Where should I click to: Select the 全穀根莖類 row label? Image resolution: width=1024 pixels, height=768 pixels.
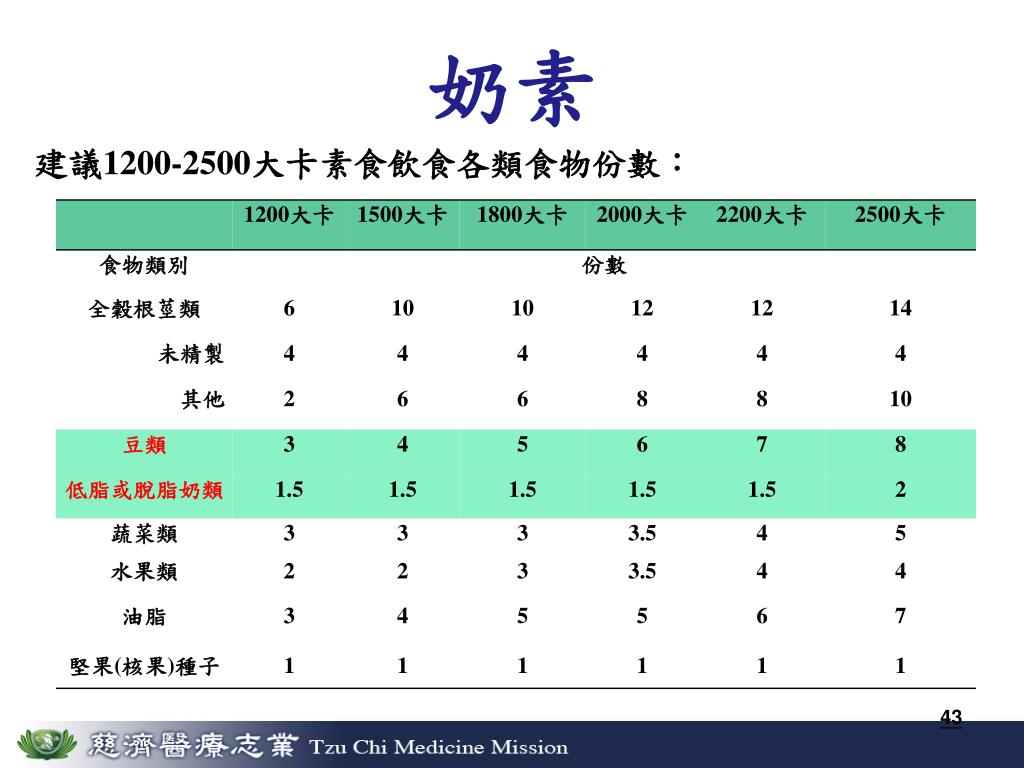pyautogui.click(x=144, y=308)
